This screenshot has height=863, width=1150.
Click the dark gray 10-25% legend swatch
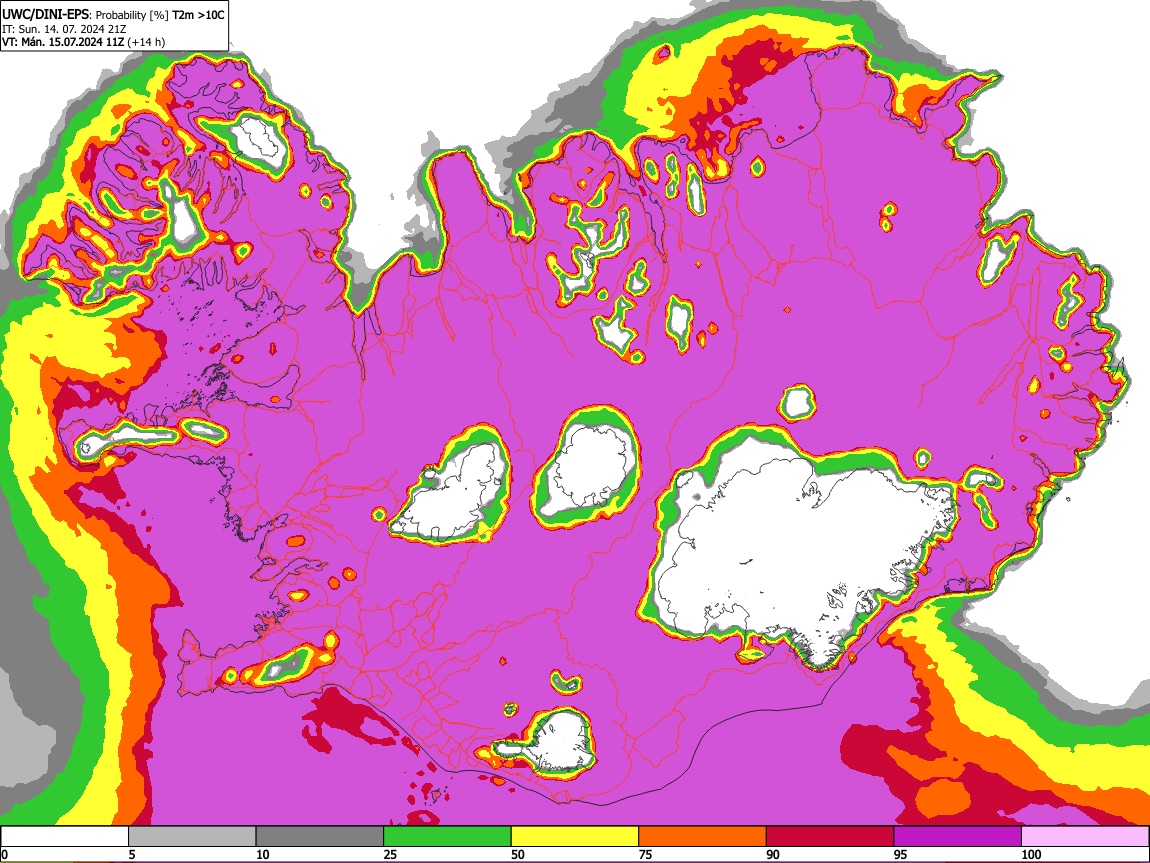pyautogui.click(x=320, y=836)
